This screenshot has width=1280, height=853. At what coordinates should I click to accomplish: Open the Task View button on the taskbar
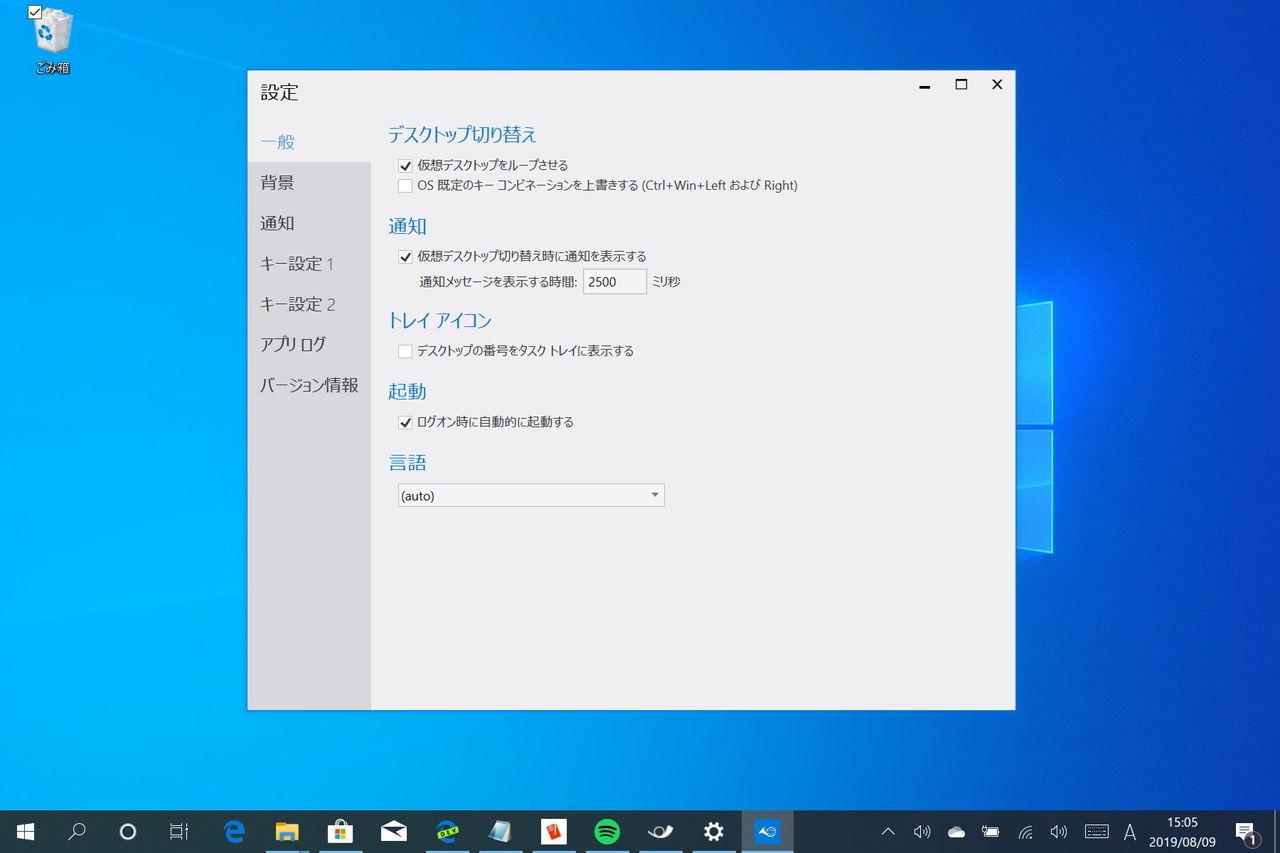click(x=177, y=831)
